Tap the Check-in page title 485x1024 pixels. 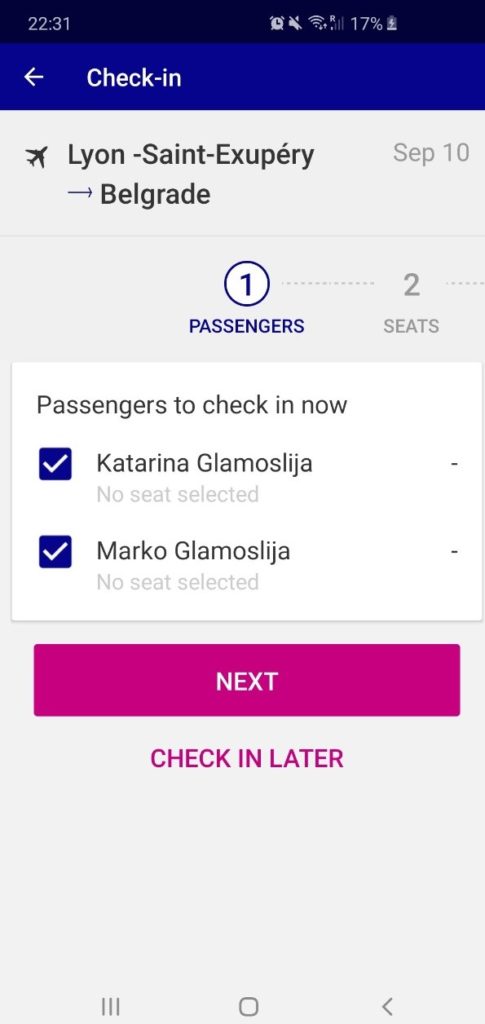(134, 78)
